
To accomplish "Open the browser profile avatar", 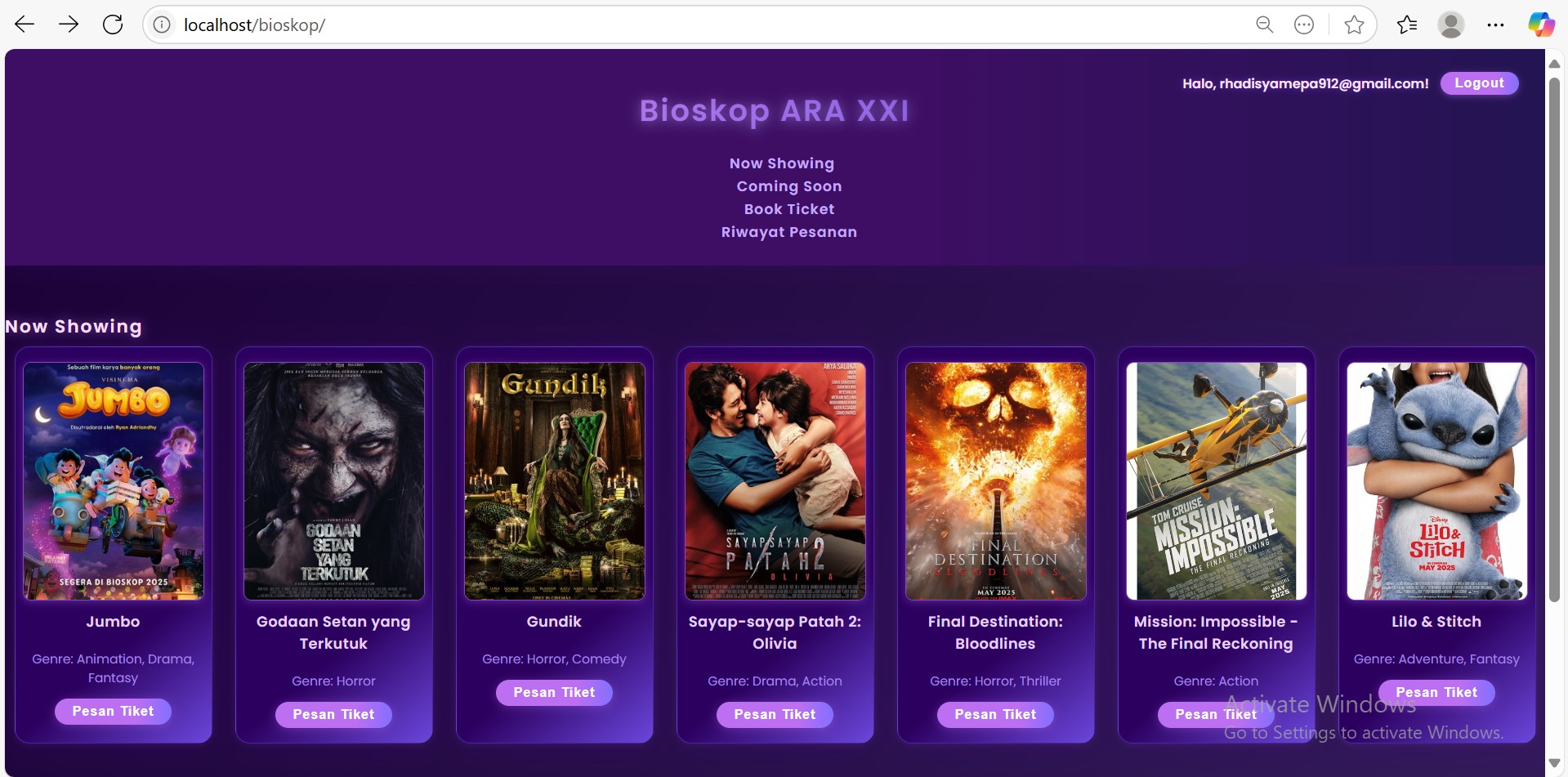I will point(1452,25).
